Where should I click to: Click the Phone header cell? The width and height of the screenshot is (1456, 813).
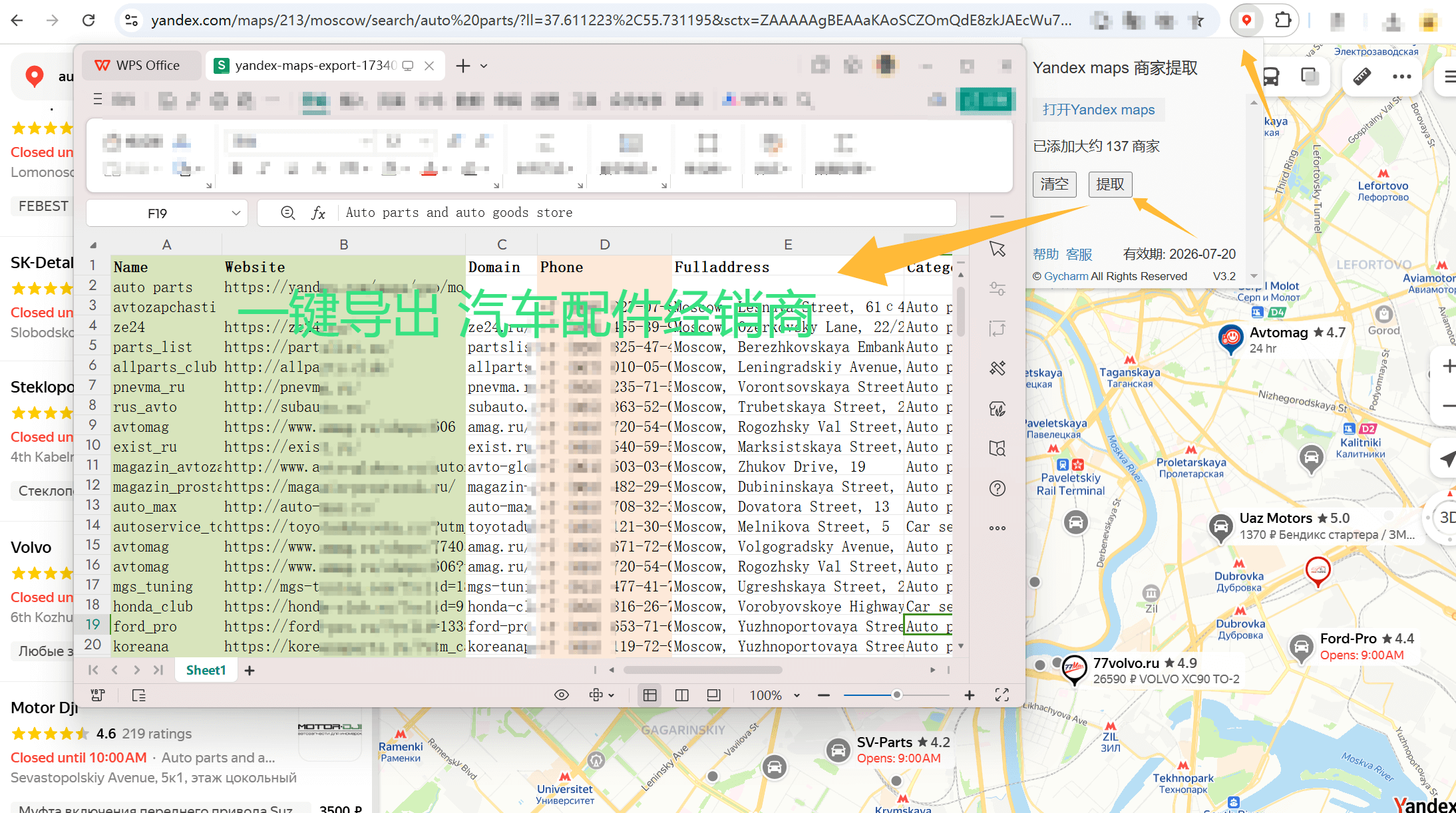coord(604,267)
